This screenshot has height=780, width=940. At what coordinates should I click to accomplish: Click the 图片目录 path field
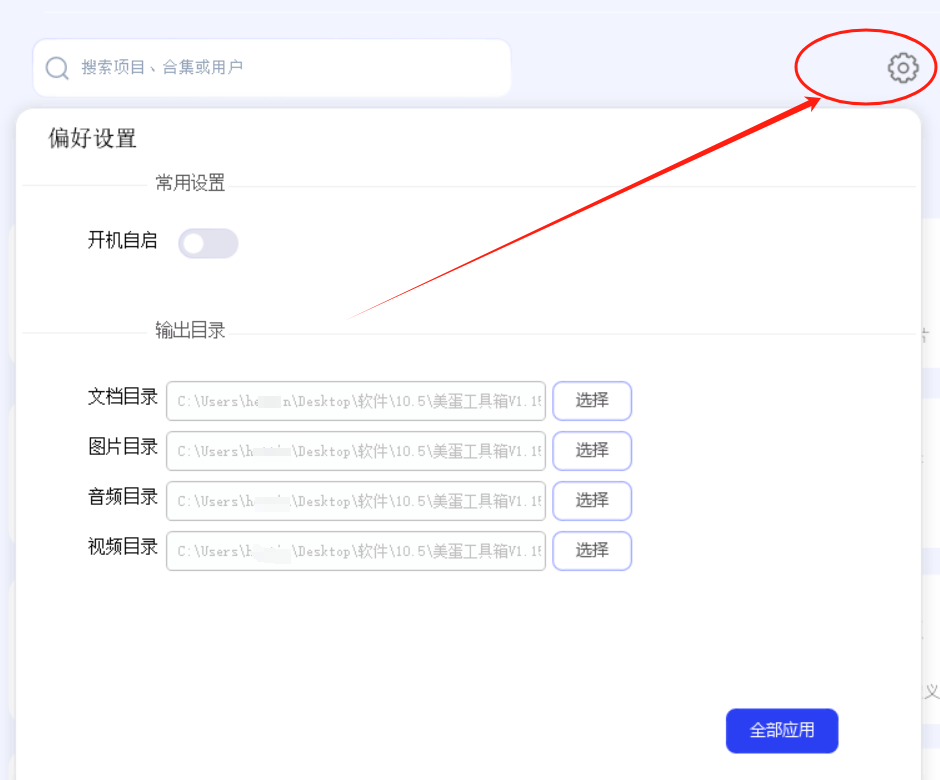[356, 451]
